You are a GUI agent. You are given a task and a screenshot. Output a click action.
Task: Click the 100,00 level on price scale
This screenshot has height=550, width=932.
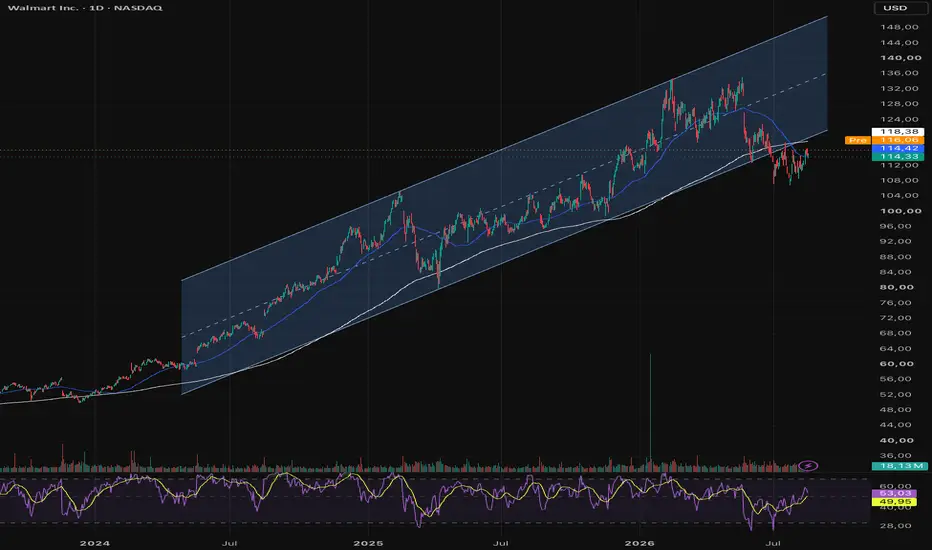point(900,211)
